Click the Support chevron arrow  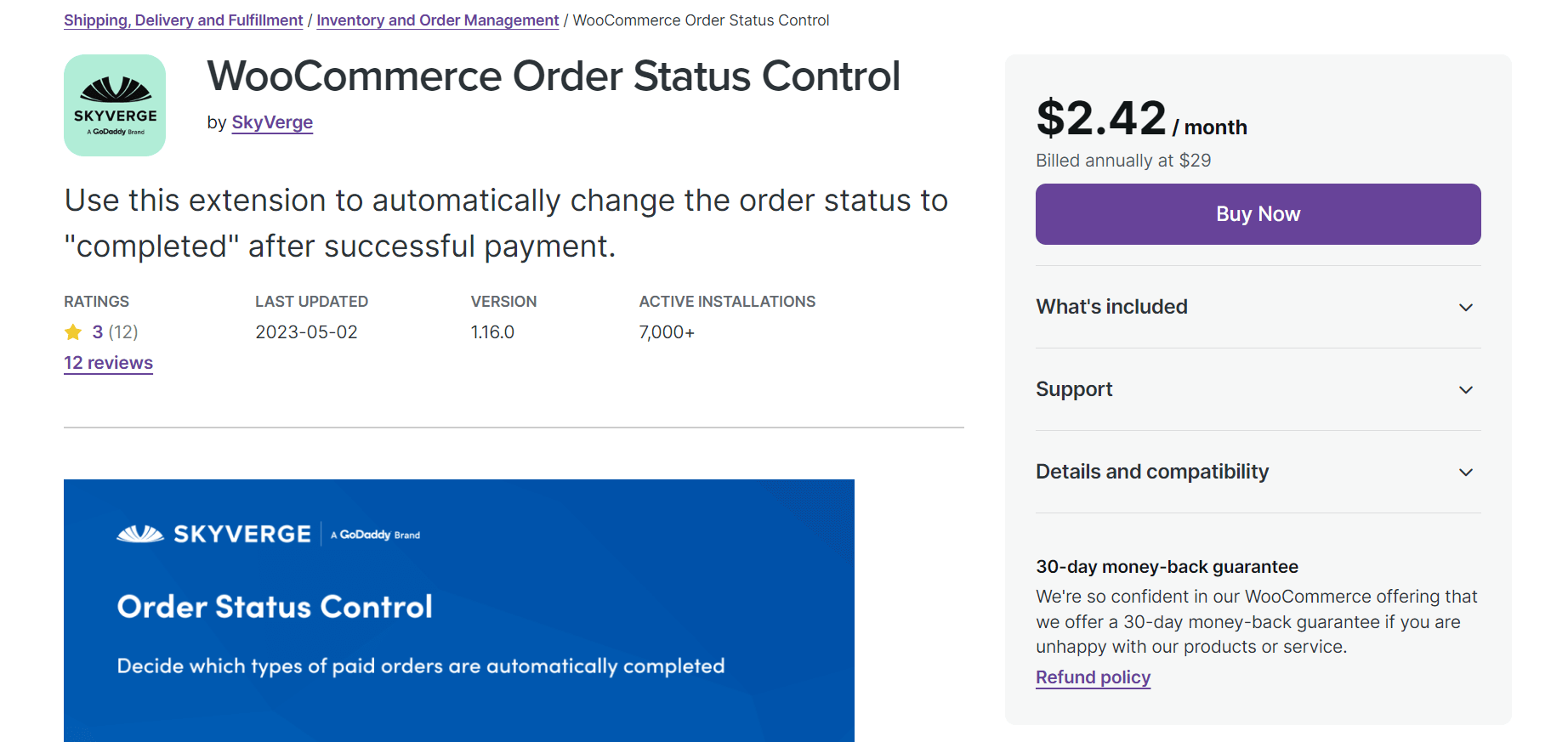[1466, 390]
